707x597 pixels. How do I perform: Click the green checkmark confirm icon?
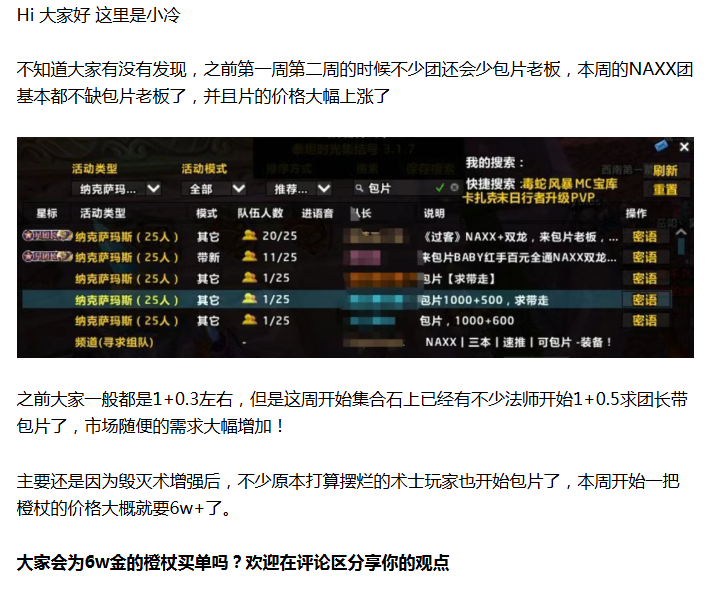tap(440, 187)
